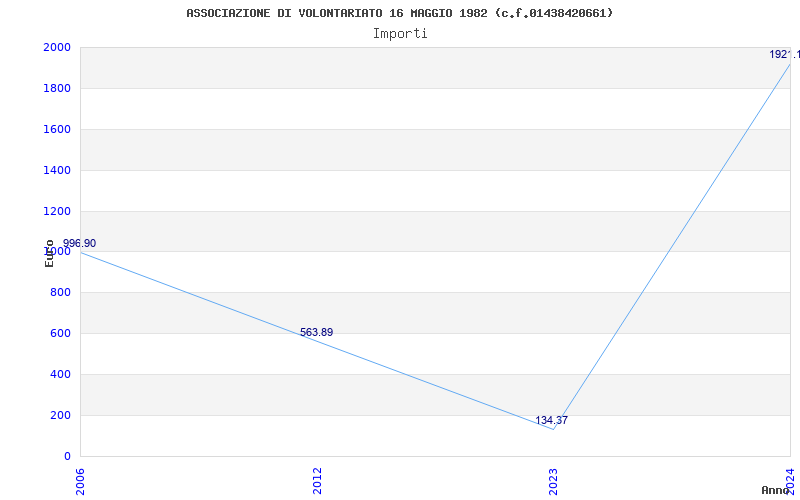The image size is (800, 500).
Task: Click the Euro y-axis title
Action: tap(49, 253)
